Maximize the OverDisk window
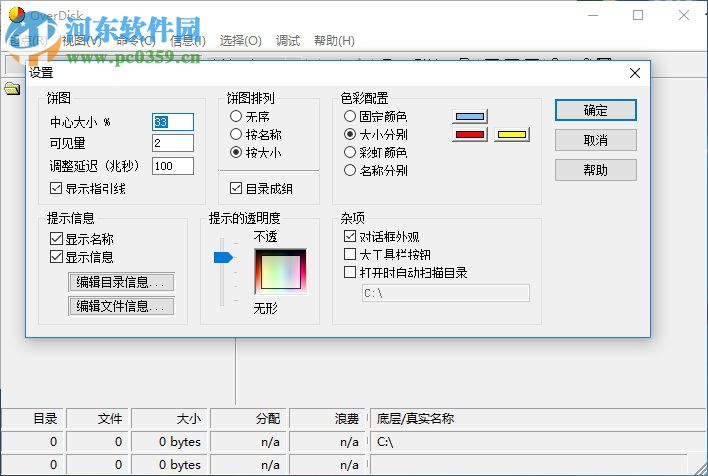This screenshot has height=476, width=708. coord(638,15)
